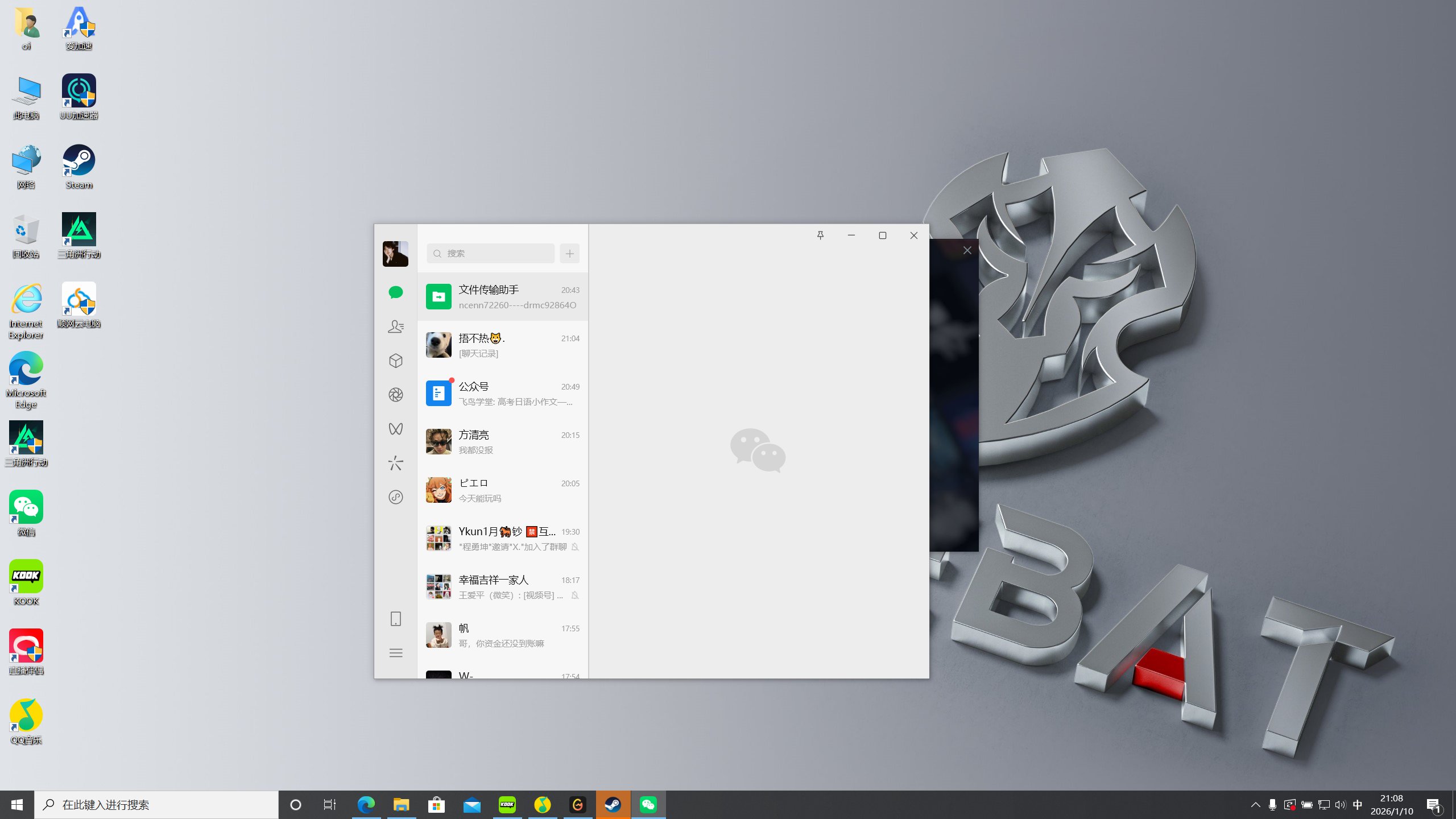The height and width of the screenshot is (819, 1456).
Task: Click the plus button beside the search box
Action: click(569, 254)
